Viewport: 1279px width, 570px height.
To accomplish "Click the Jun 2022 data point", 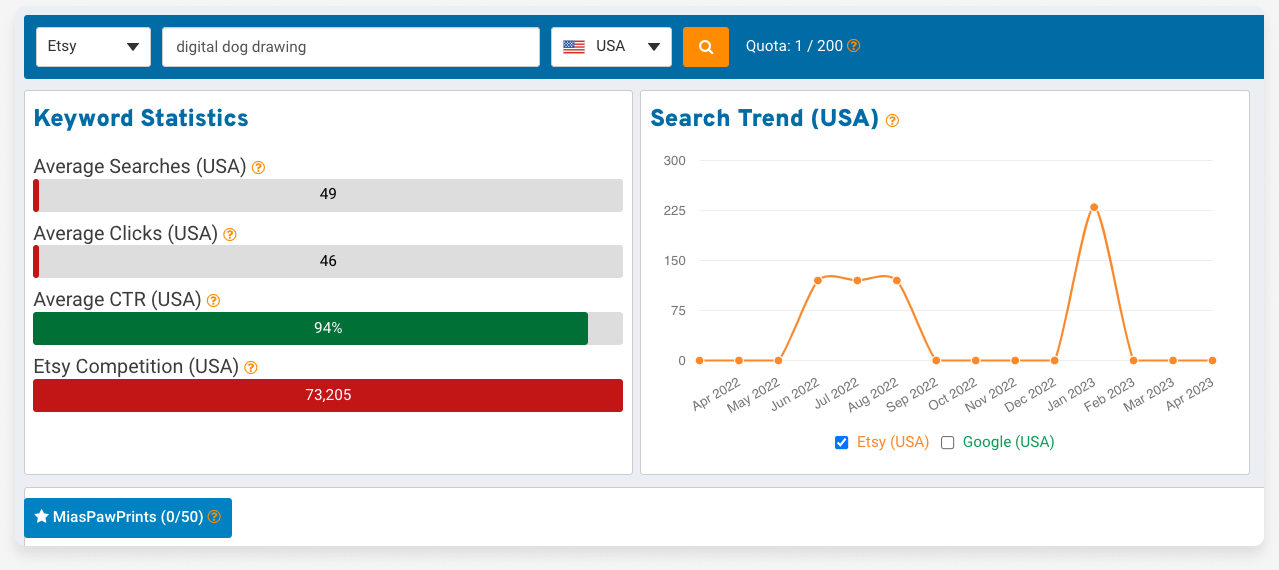I will (x=817, y=280).
